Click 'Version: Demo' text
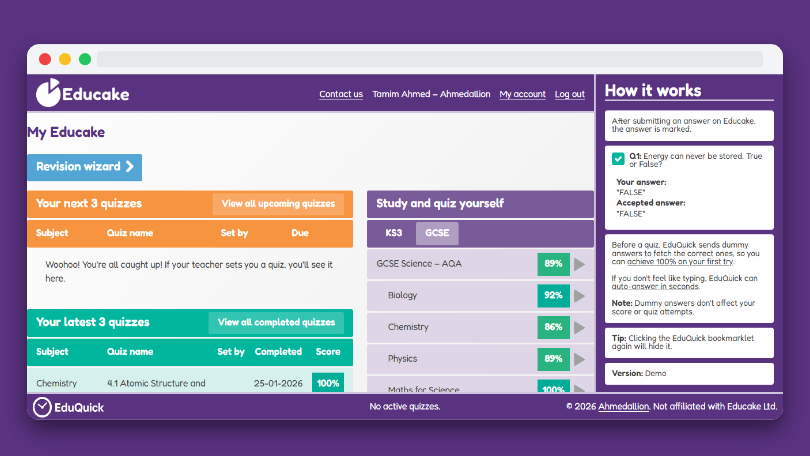 pos(639,373)
